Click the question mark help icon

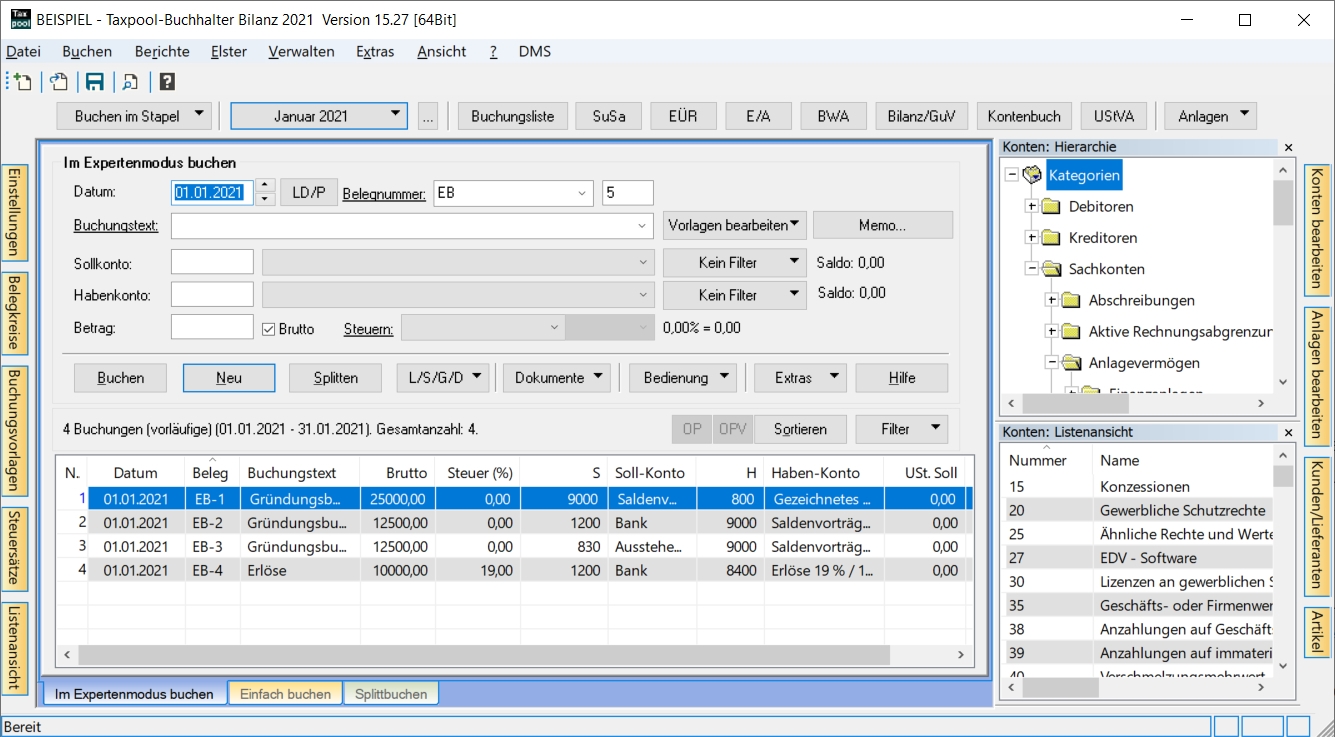(167, 82)
